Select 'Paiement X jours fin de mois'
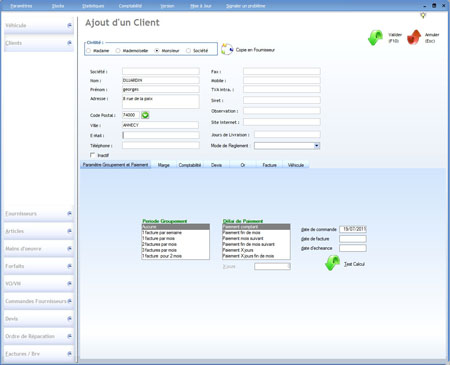This screenshot has height=365, width=450. (x=256, y=256)
